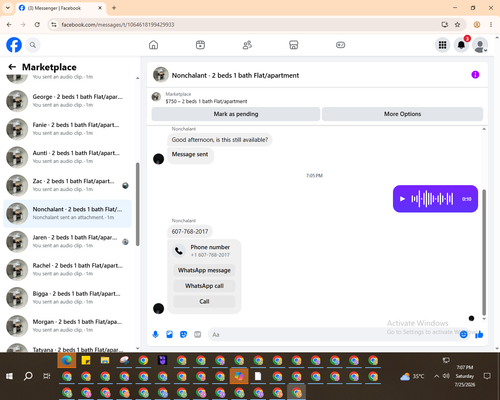The height and width of the screenshot is (400, 500).
Task: Open the Zac apartment conversation
Action: 67,185
